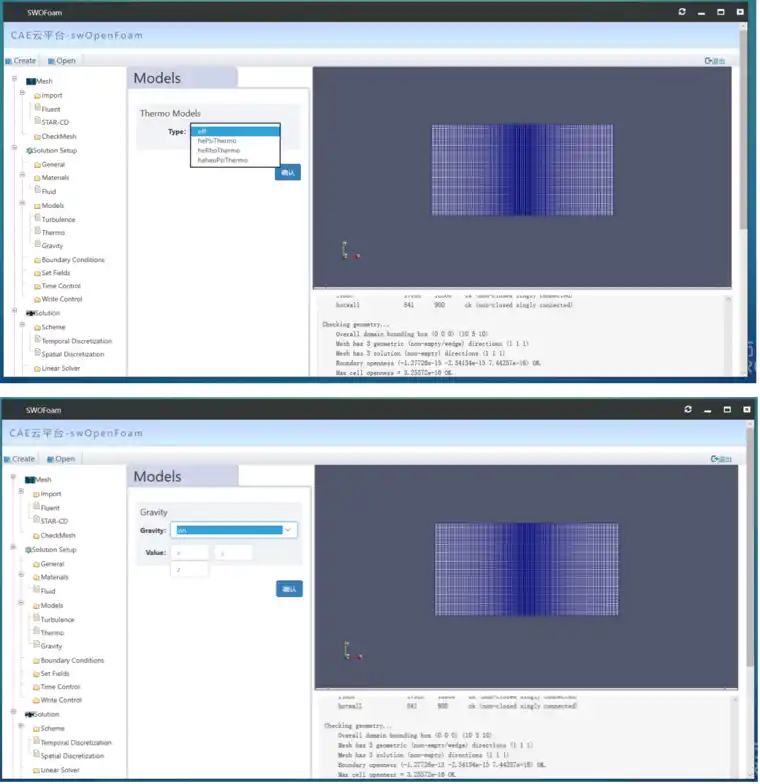Click the General folder icon in top window tree

[37, 164]
